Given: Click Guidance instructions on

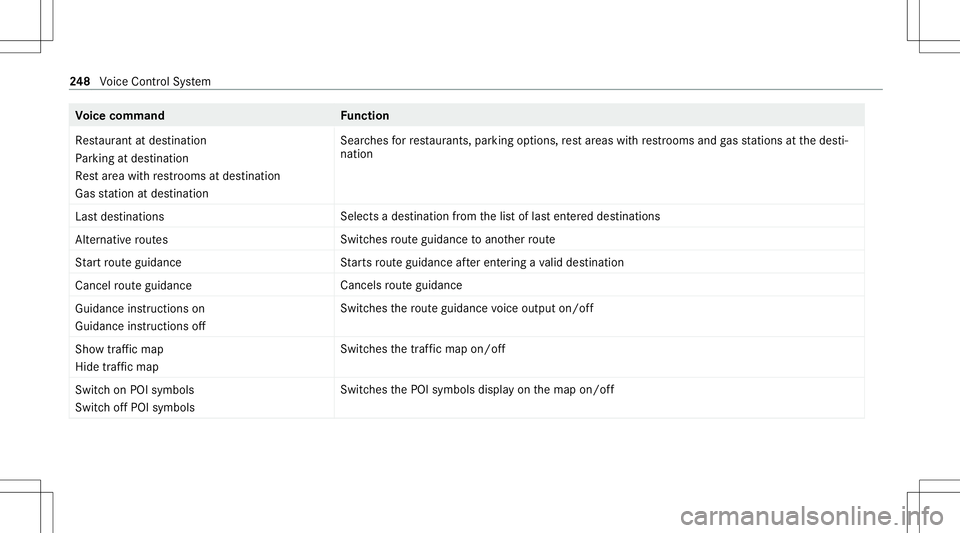Looking at the screenshot, I should tap(140, 309).
